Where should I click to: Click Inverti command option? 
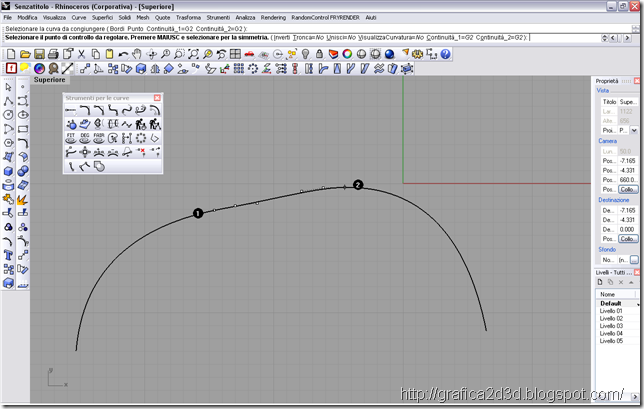coord(282,37)
